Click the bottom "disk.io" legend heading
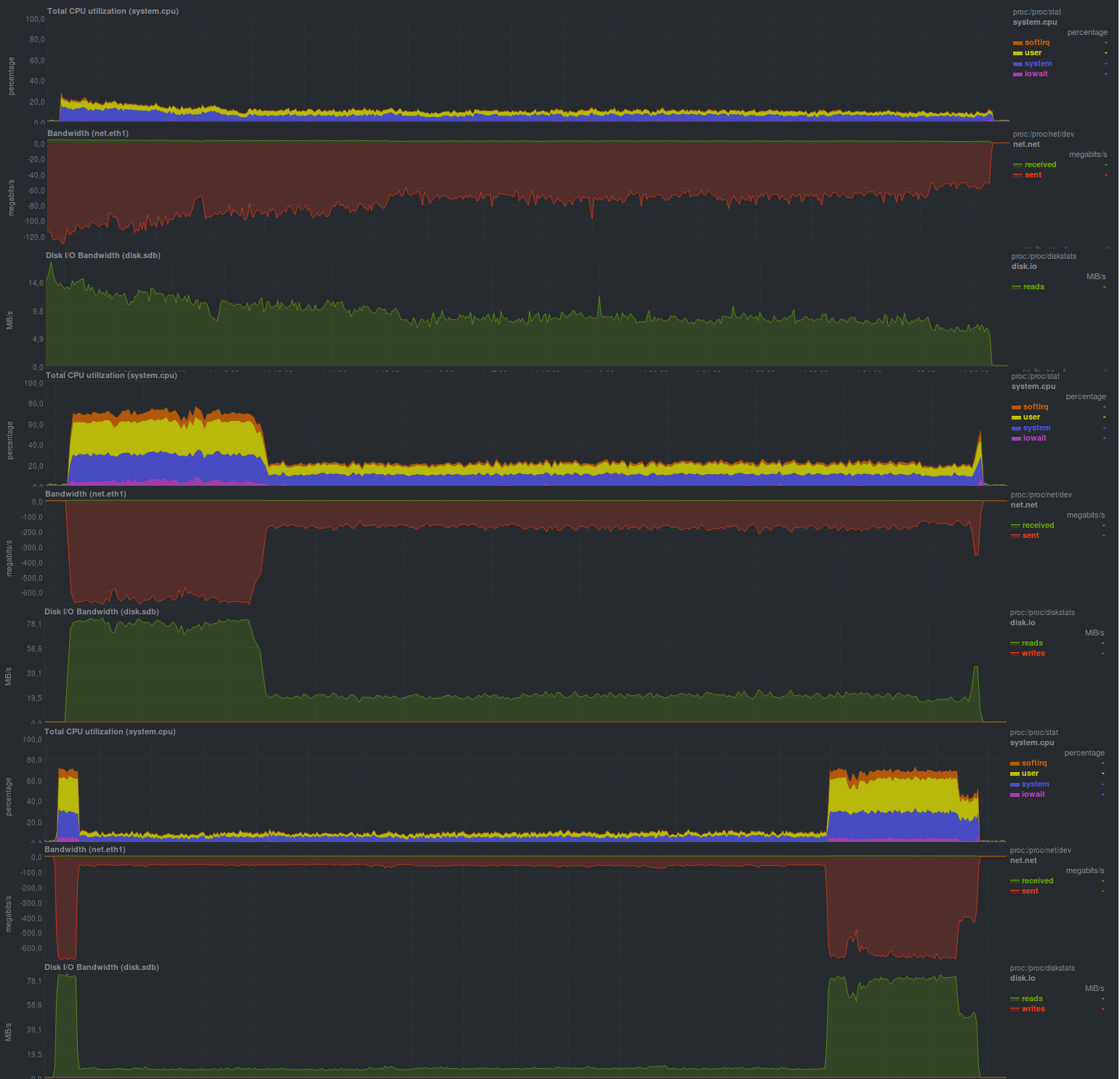Screen dimensions: 1120x1079 tap(1023, 979)
